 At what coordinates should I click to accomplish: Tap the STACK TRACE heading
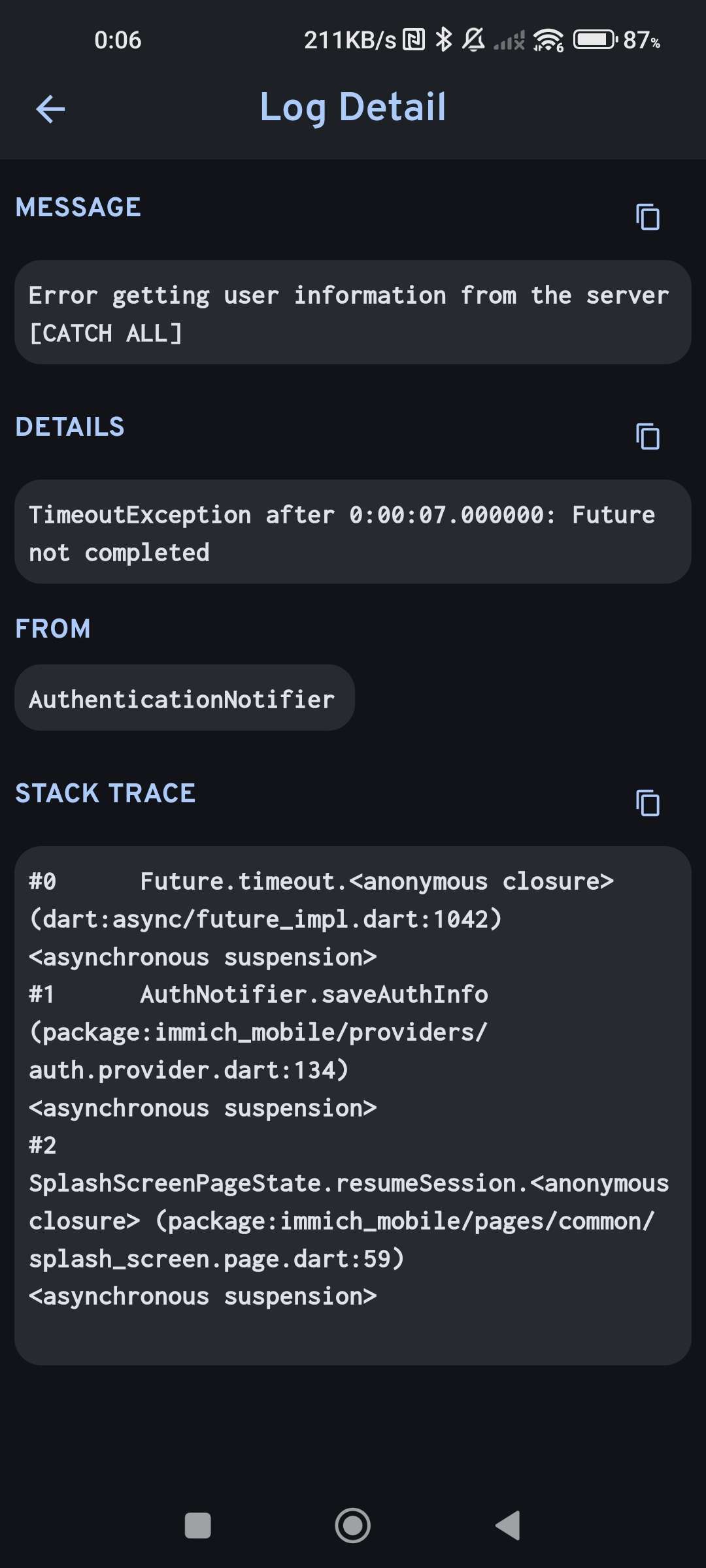pos(105,793)
